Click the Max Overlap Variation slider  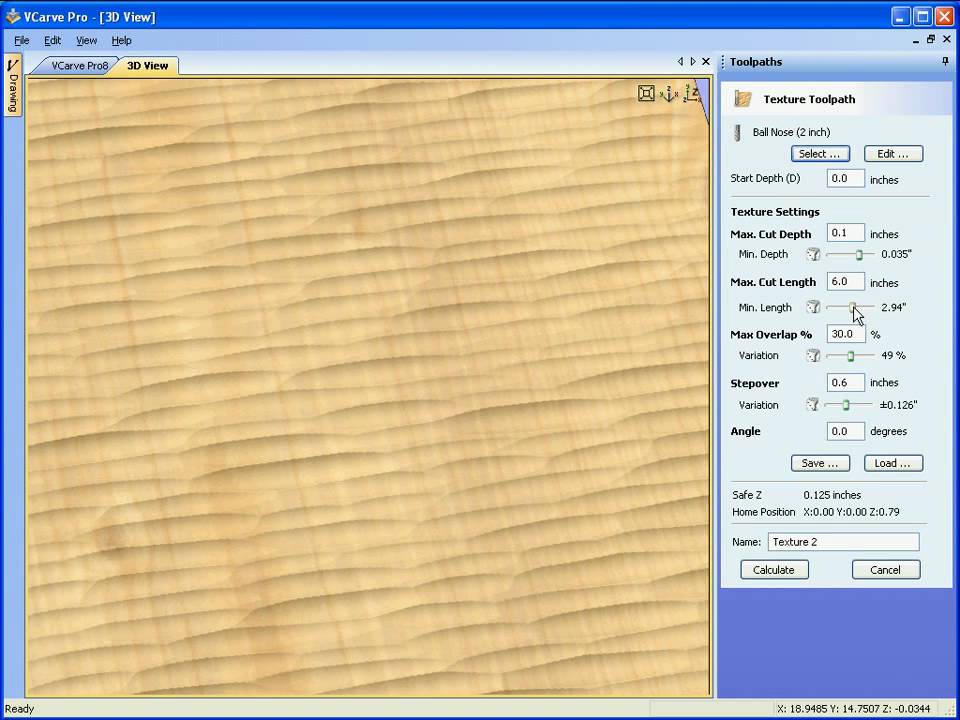pyautogui.click(x=850, y=355)
